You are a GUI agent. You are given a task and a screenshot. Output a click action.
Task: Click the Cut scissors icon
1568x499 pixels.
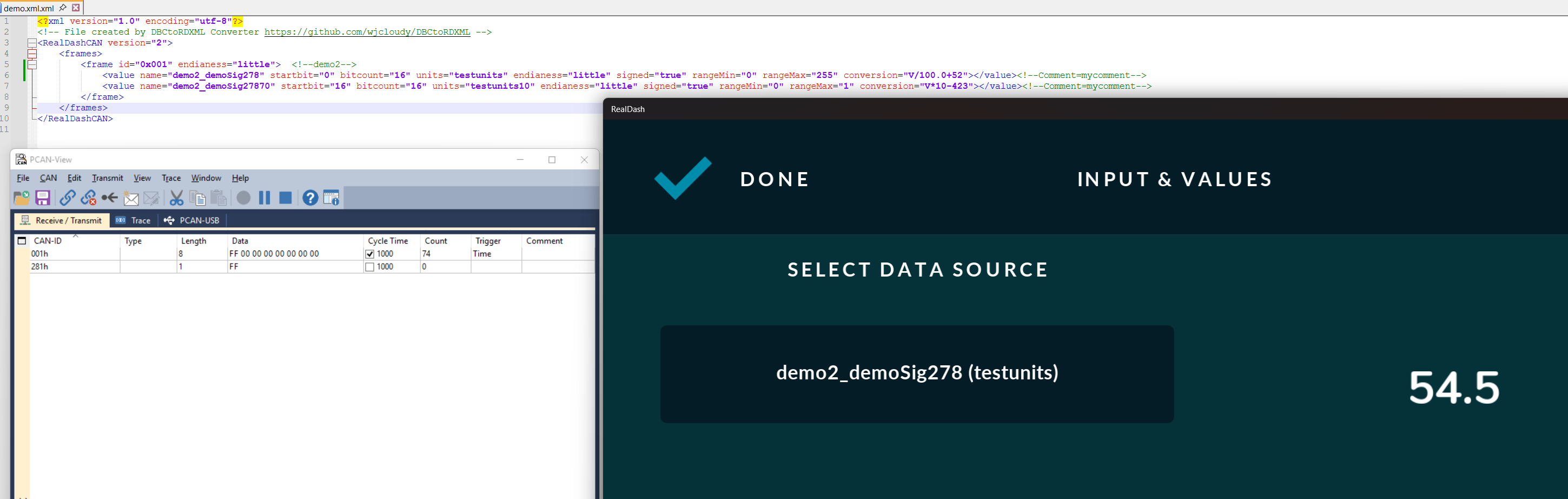tap(176, 198)
